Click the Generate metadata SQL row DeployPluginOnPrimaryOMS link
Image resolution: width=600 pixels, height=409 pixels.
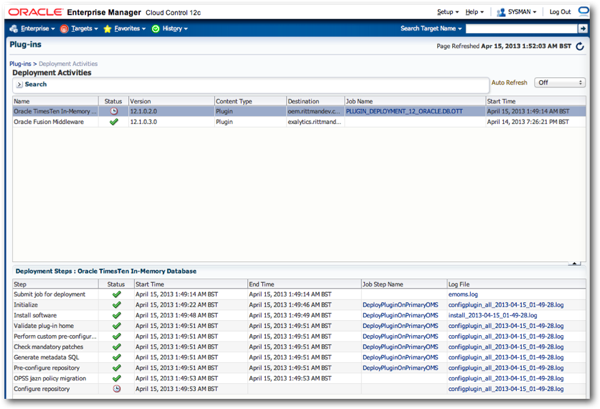(400, 357)
